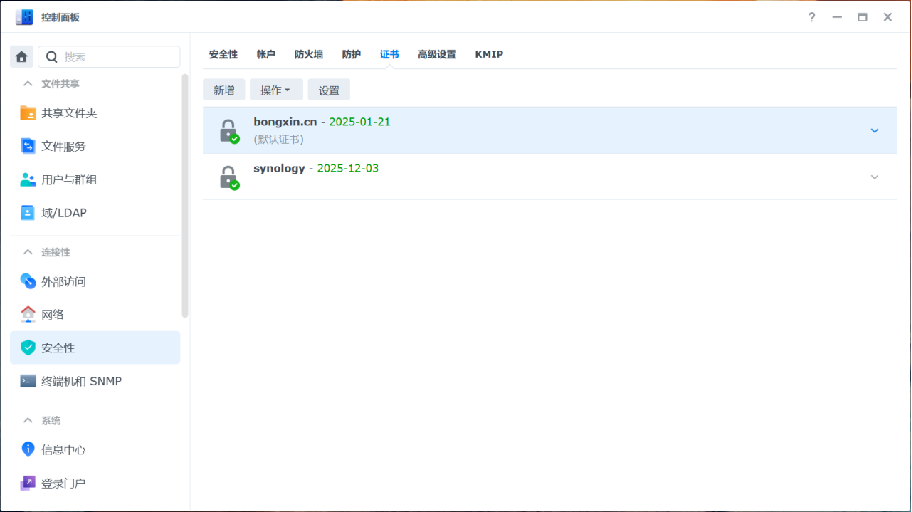Image resolution: width=912 pixels, height=512 pixels.
Task: Collapse the 连接性 section
Action: 27,252
